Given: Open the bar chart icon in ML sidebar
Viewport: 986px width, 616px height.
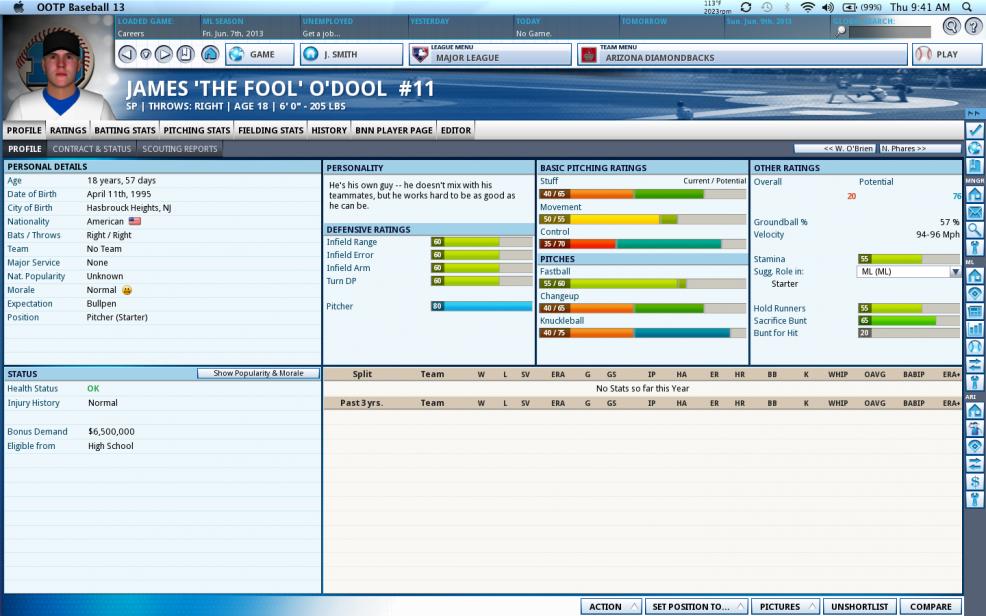Looking at the screenshot, I should click(975, 329).
